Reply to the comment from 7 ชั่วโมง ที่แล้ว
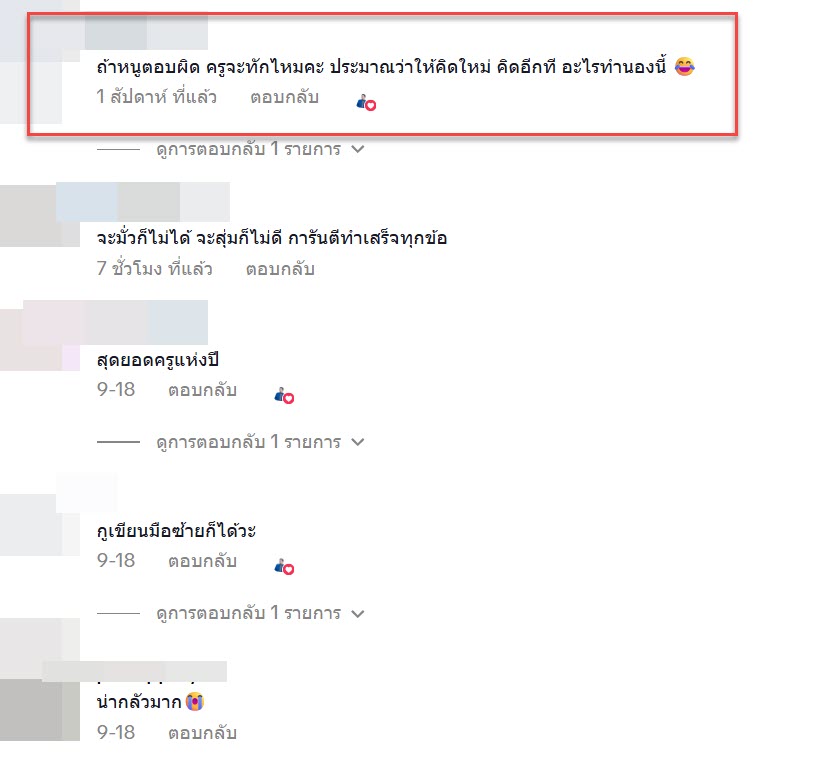Image resolution: width=824 pixels, height=759 pixels. 280,269
